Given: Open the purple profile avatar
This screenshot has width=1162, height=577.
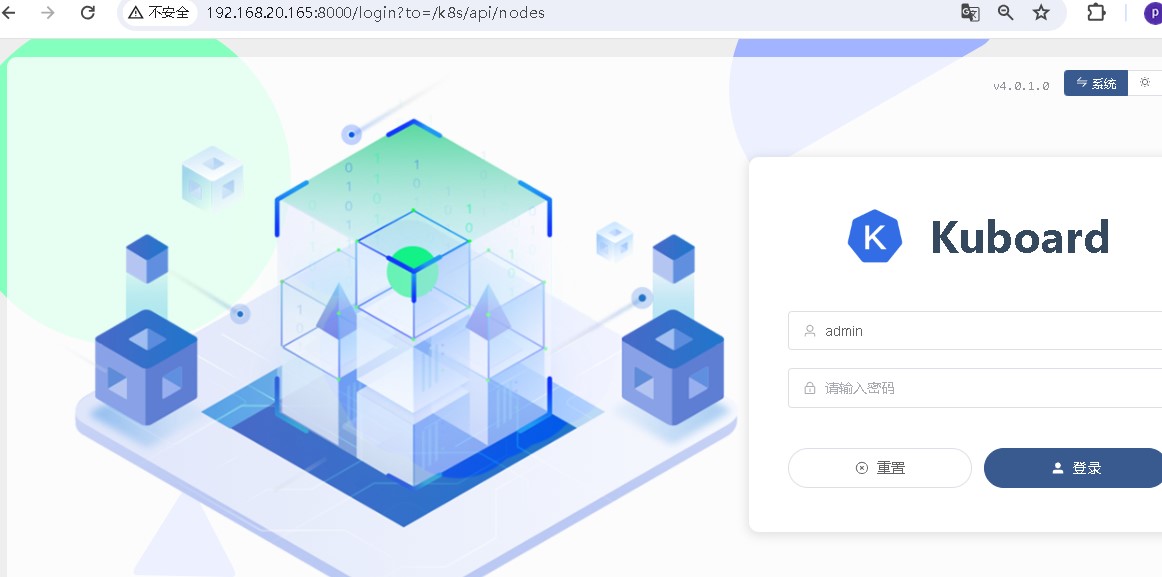Looking at the screenshot, I should [1153, 13].
